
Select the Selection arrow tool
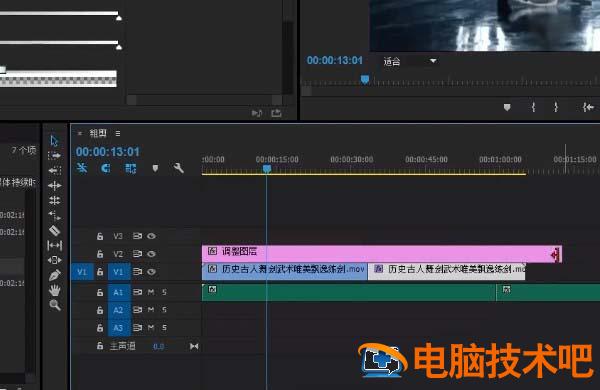point(54,140)
